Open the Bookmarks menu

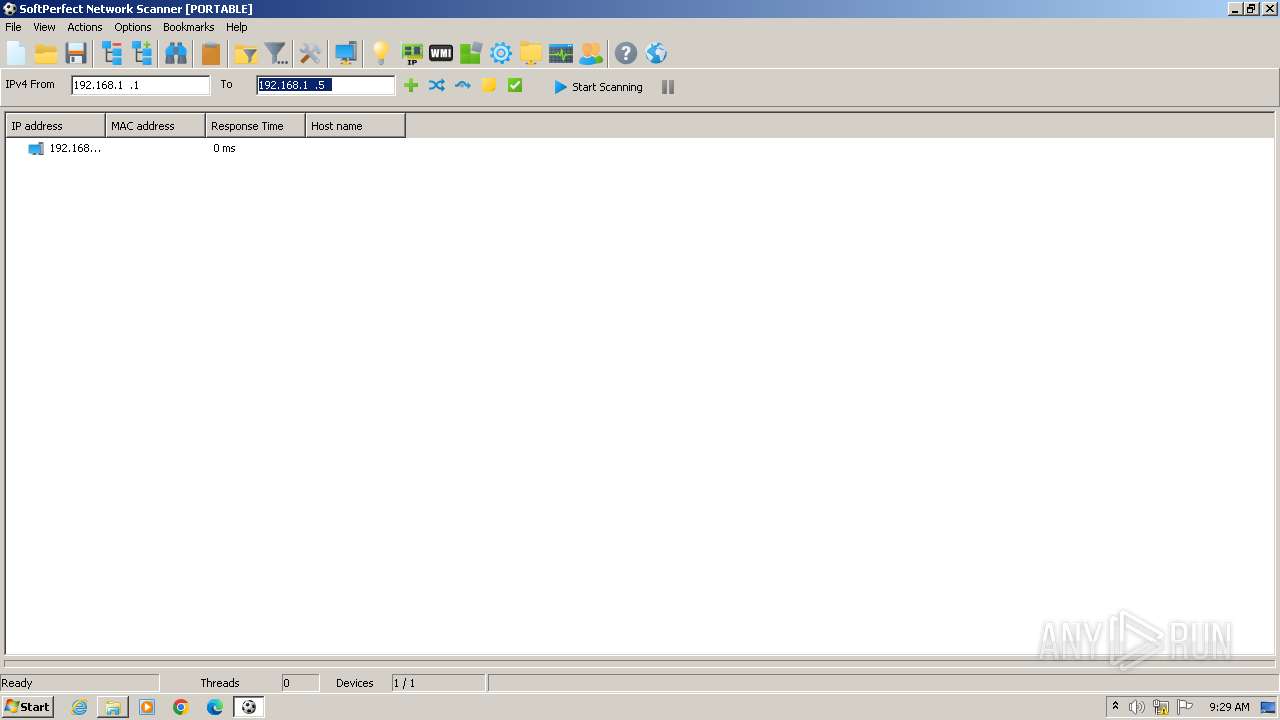point(189,27)
